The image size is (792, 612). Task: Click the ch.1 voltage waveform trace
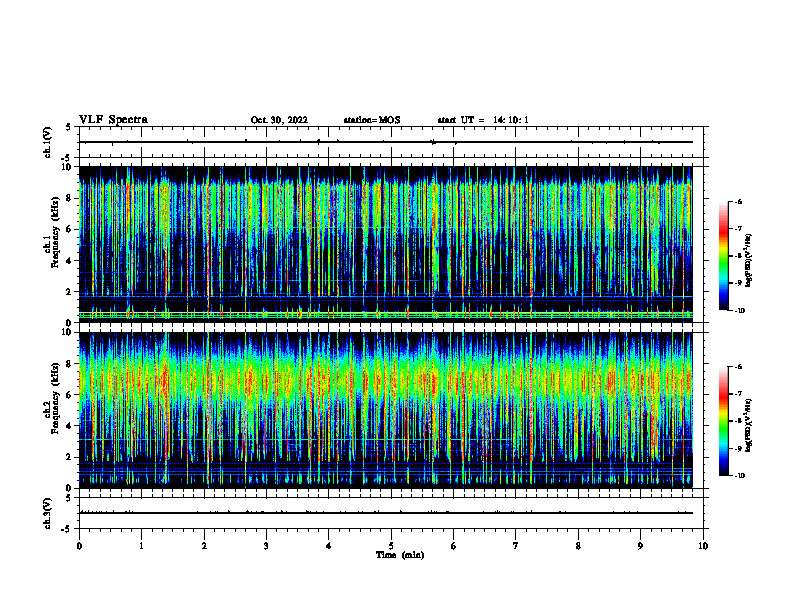[x=386, y=142]
